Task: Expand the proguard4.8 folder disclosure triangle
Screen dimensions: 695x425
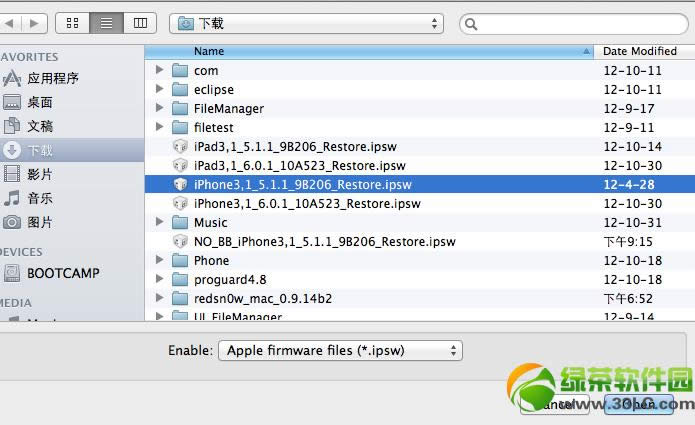Action: pos(159,279)
